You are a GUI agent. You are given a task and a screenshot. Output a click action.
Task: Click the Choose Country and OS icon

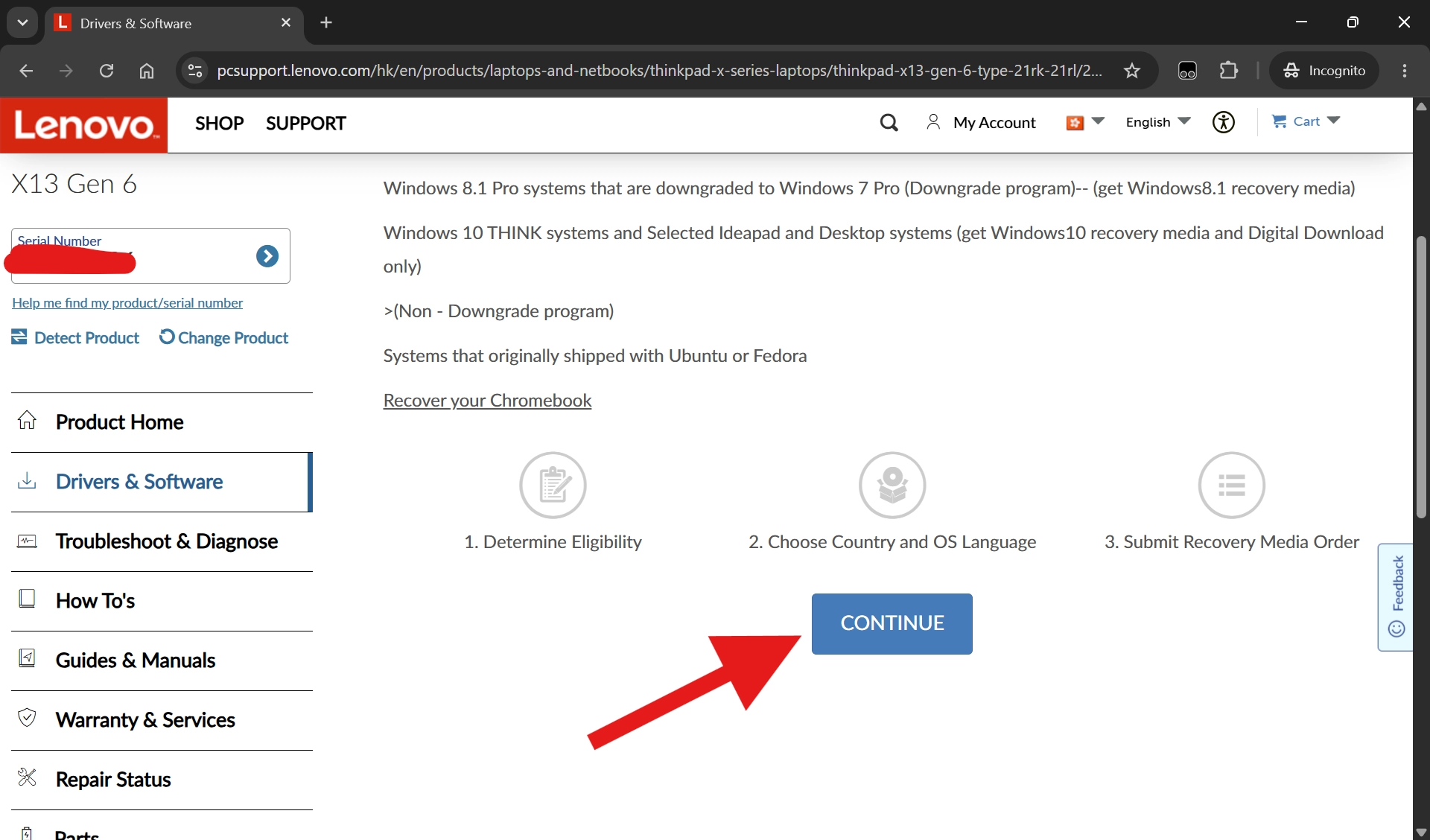892,485
